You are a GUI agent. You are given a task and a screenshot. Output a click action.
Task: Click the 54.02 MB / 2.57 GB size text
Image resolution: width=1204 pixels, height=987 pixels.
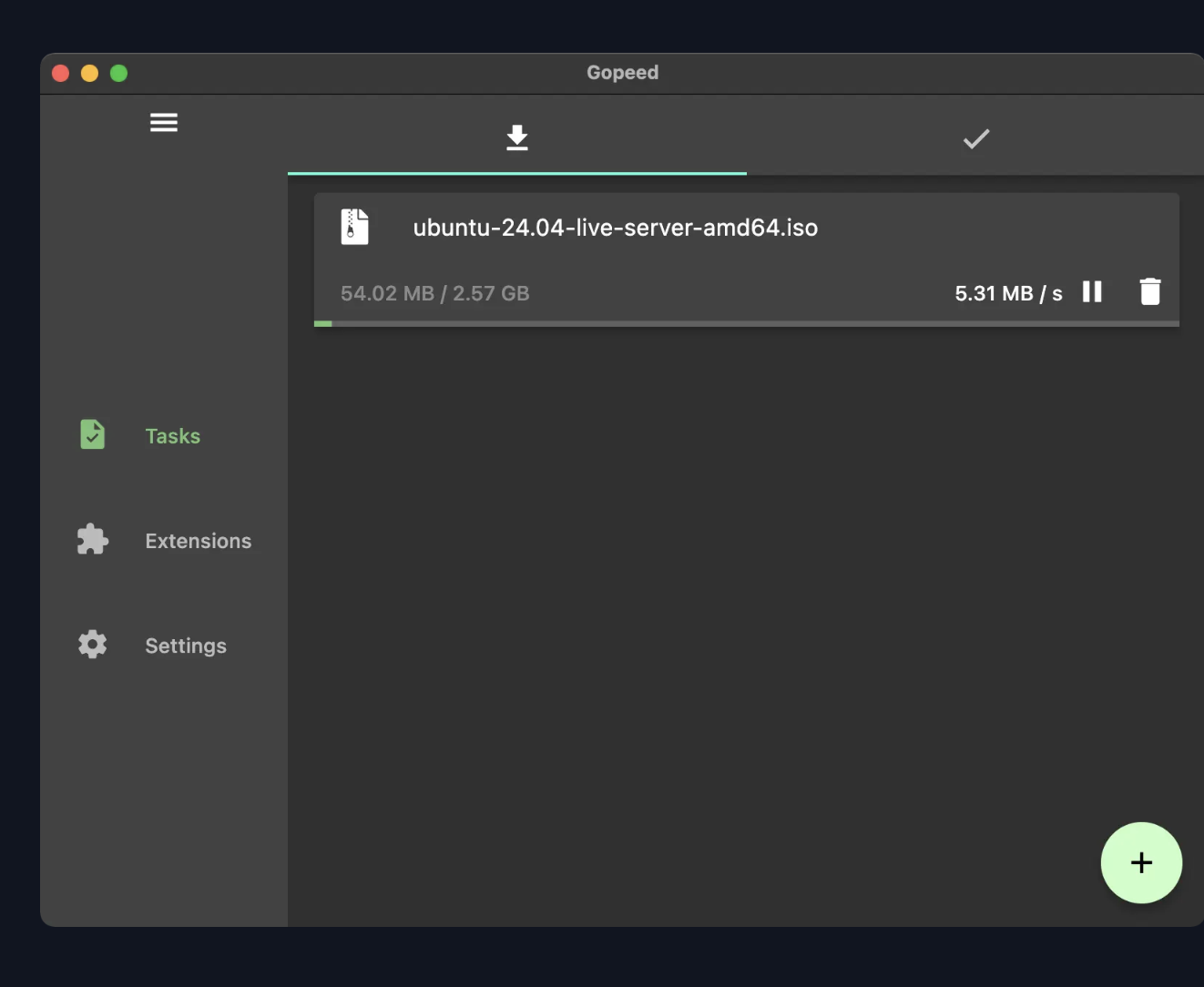434,293
